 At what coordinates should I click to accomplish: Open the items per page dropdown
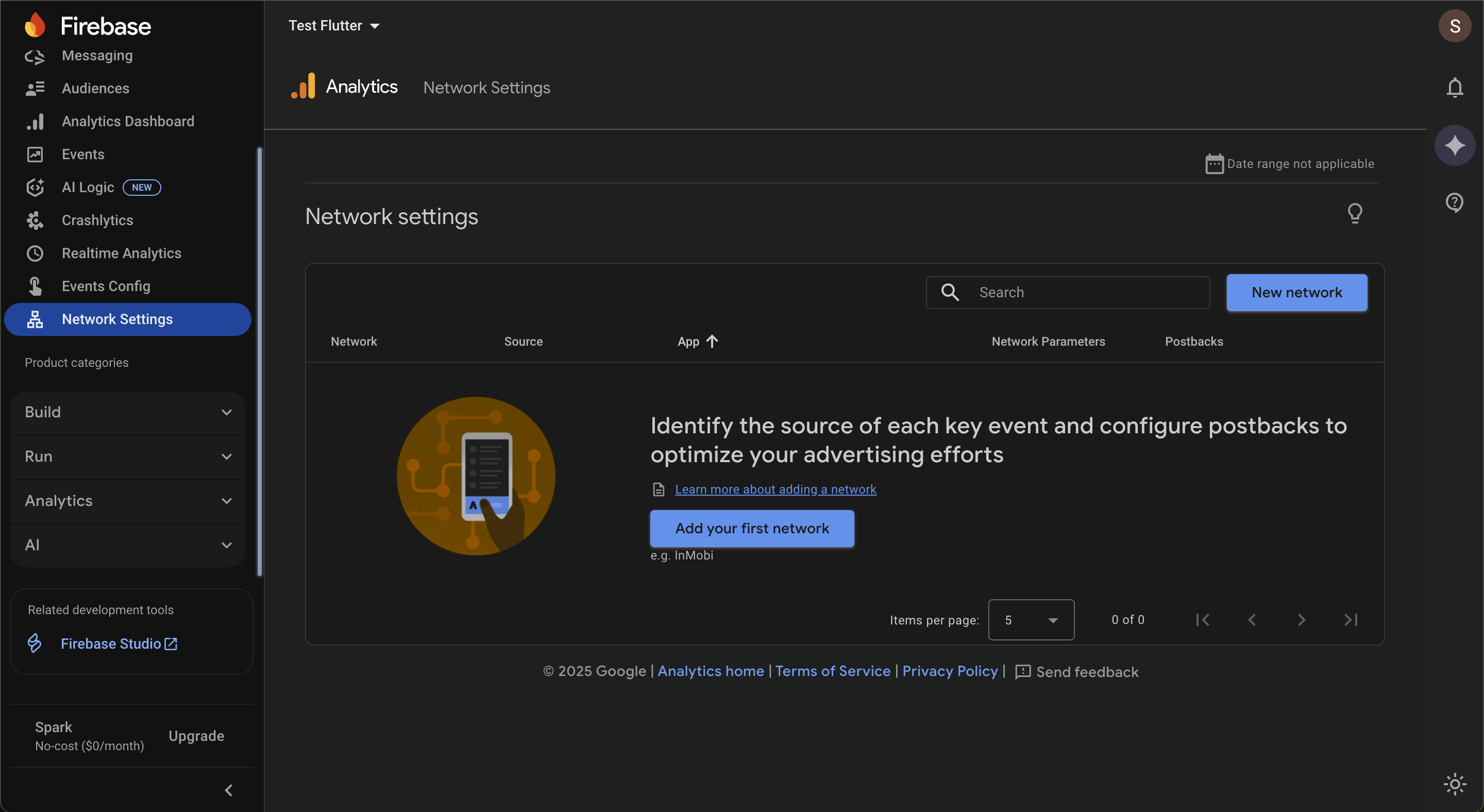[1031, 620]
